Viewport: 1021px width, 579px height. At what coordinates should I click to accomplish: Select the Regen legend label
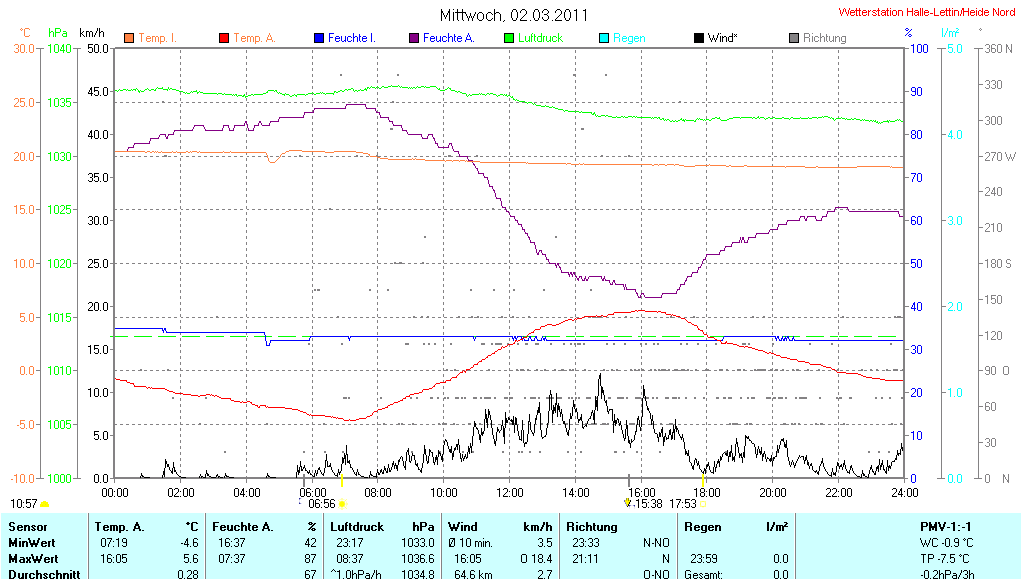click(629, 38)
